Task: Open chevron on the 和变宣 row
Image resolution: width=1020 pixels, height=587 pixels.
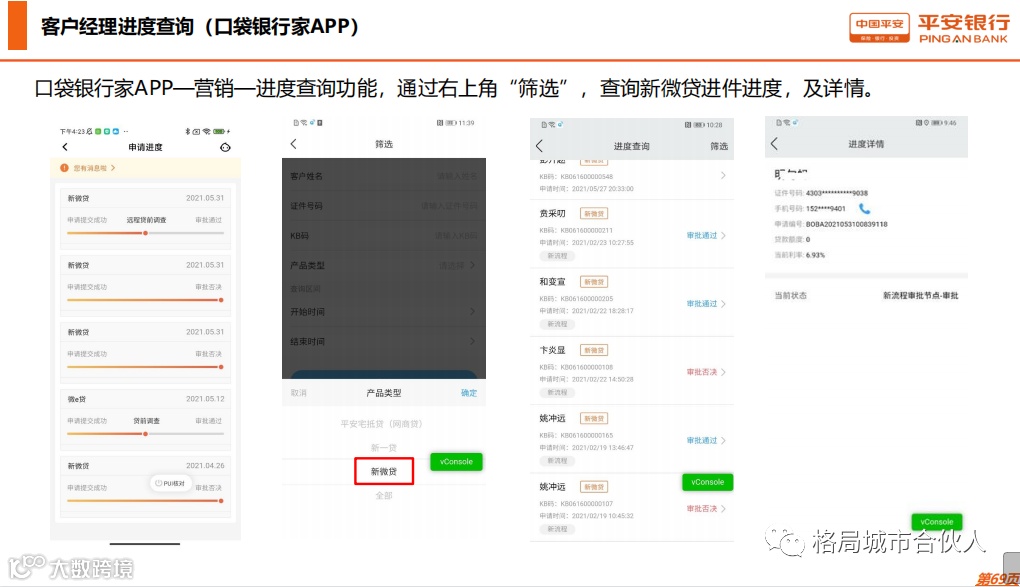Action: [723, 304]
